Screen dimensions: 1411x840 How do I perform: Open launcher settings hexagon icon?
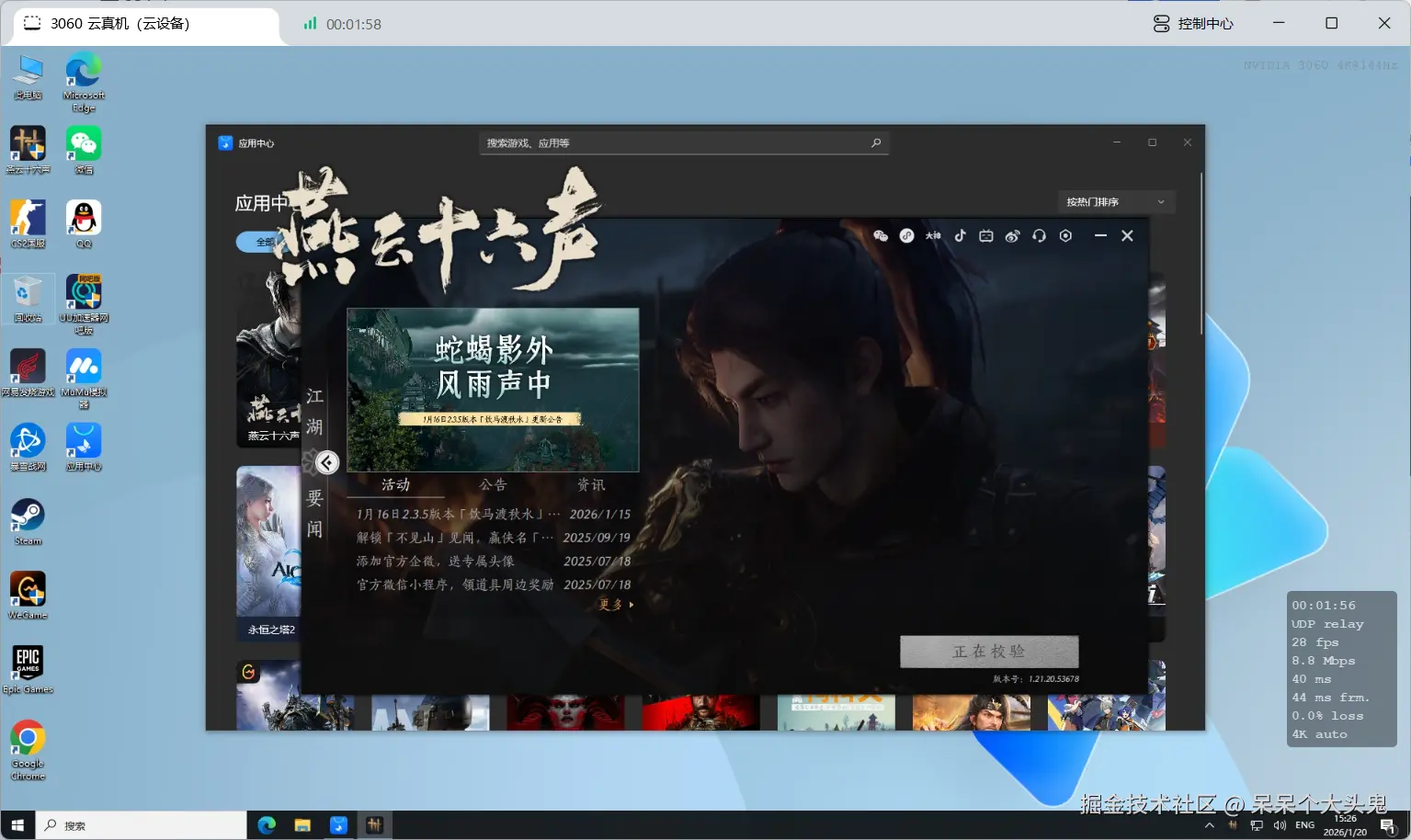[x=1065, y=236]
